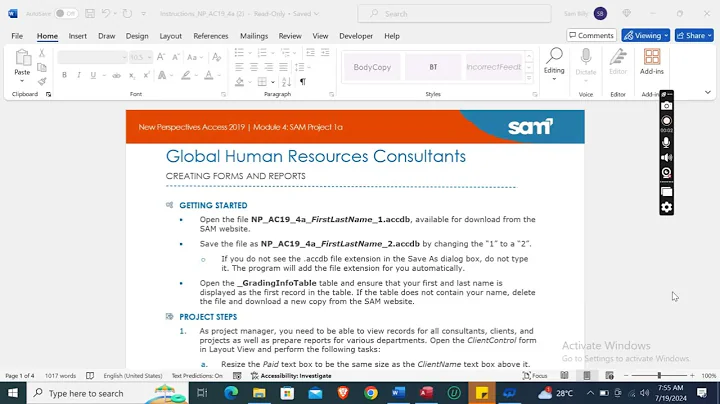Click the Text Effects icon
The image size is (720, 404).
click(162, 75)
